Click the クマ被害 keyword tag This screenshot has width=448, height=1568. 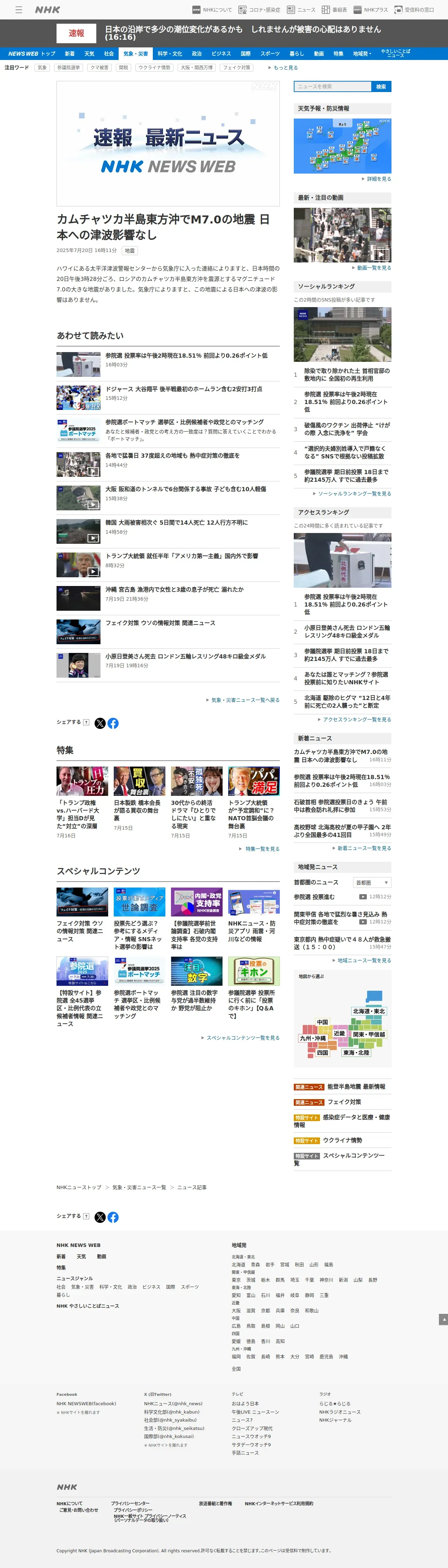tap(99, 68)
